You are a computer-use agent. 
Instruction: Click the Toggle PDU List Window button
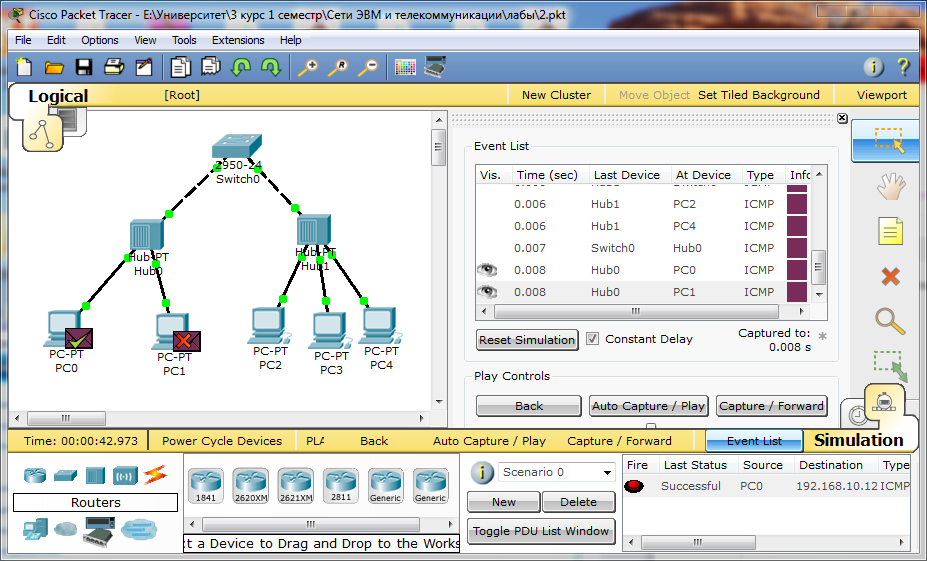coord(541,531)
